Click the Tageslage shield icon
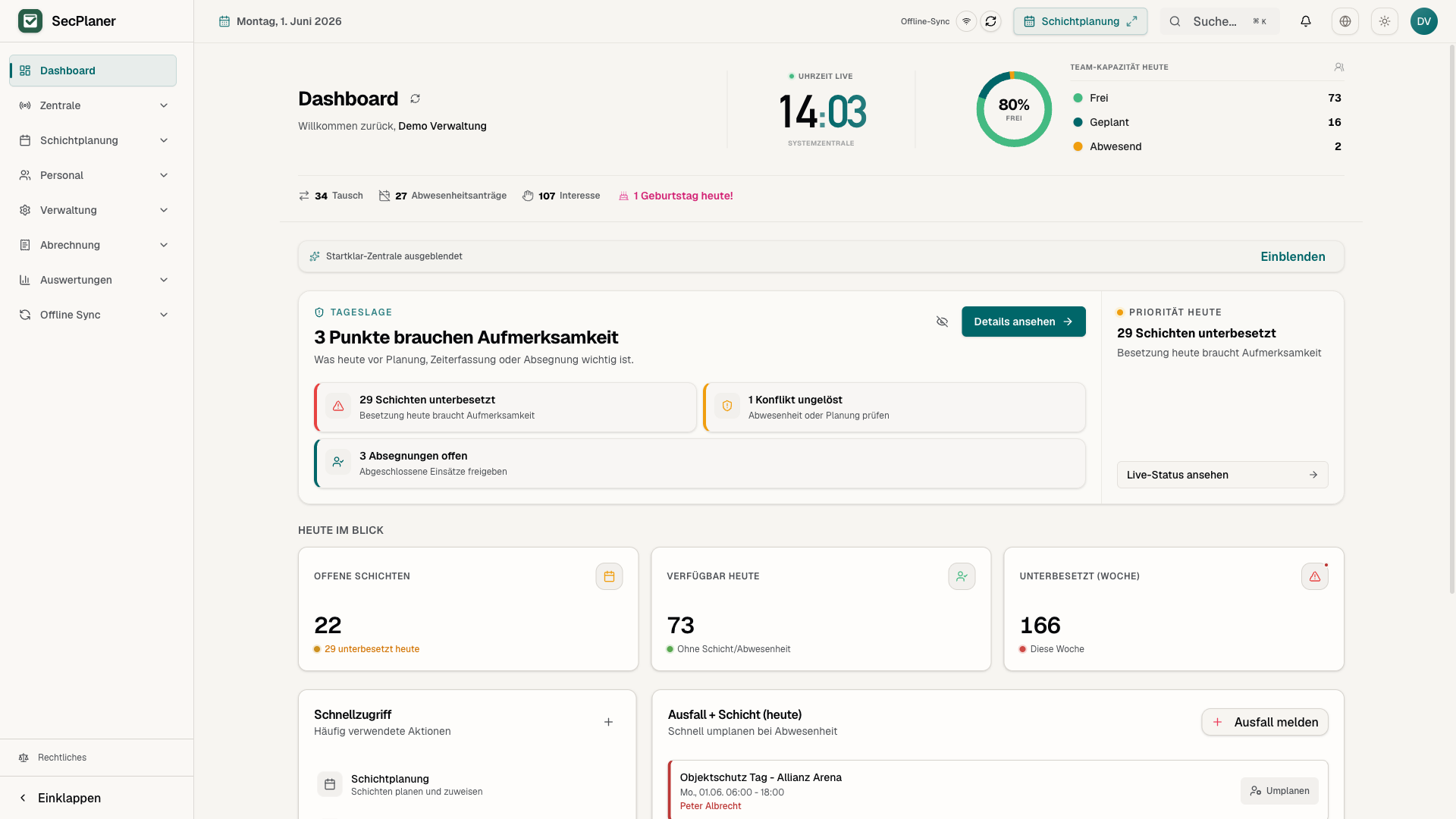This screenshot has height=819, width=1456. (x=319, y=312)
